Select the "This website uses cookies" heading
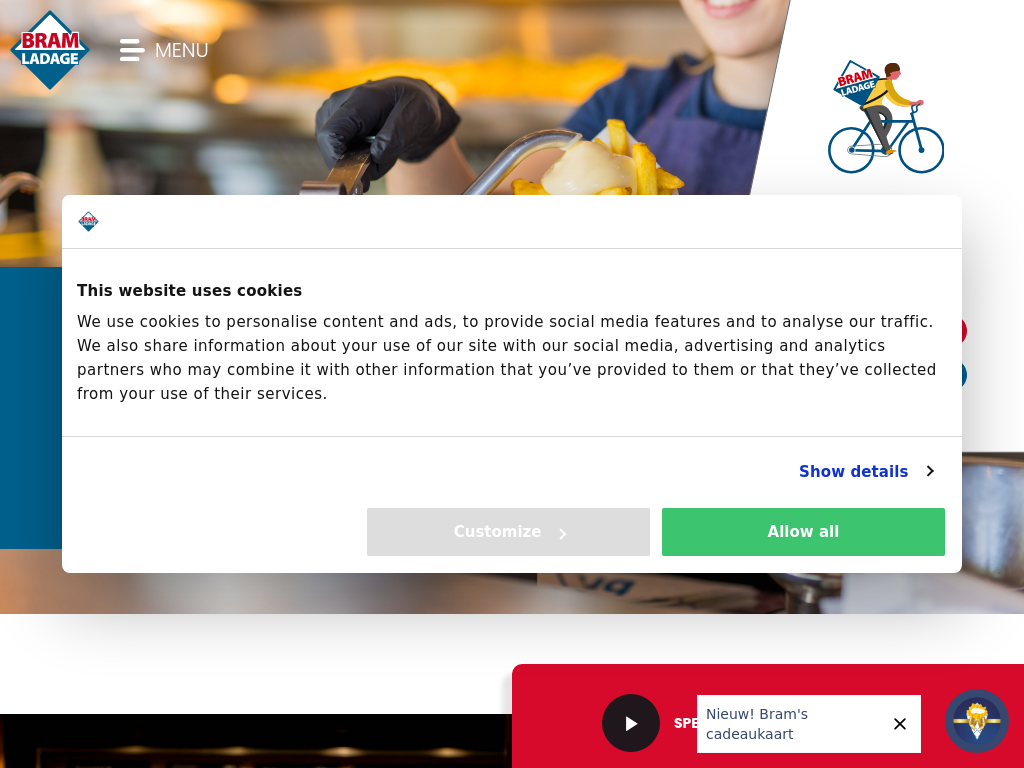Screen dimensions: 1024x768 coord(189,291)
